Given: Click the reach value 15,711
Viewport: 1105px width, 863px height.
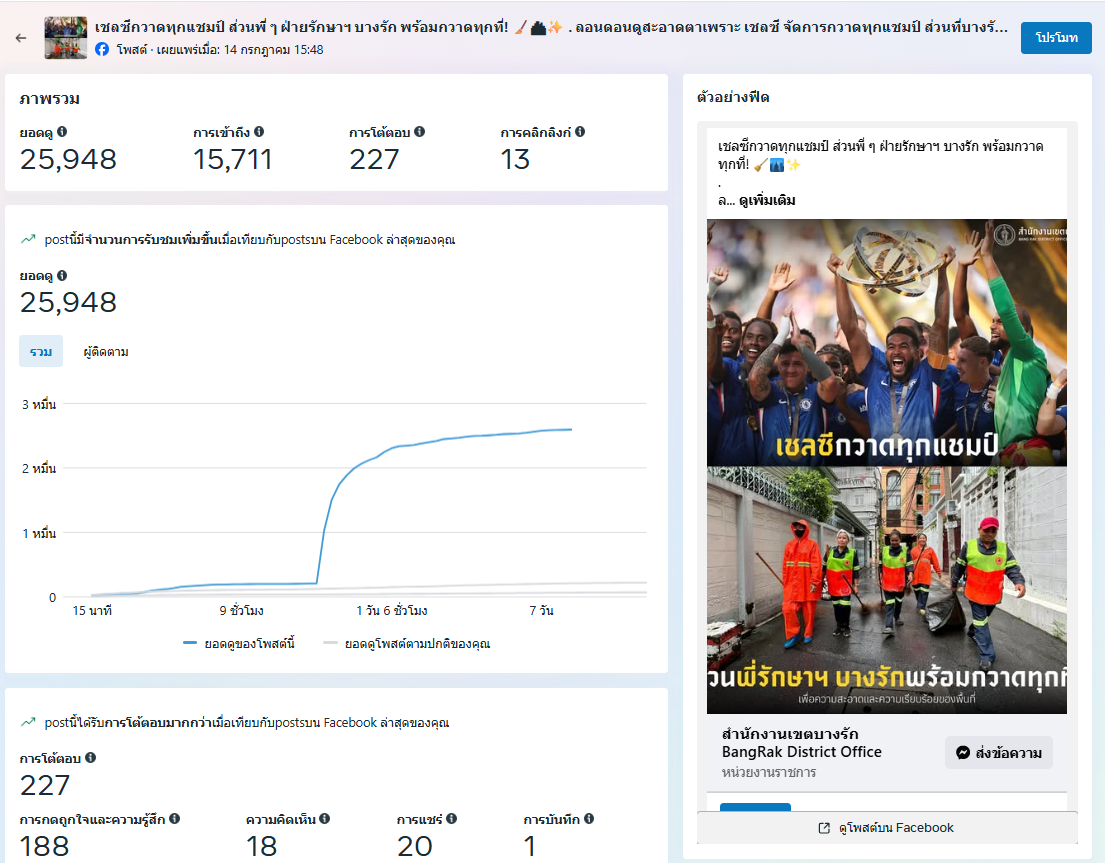Looking at the screenshot, I should [x=233, y=160].
